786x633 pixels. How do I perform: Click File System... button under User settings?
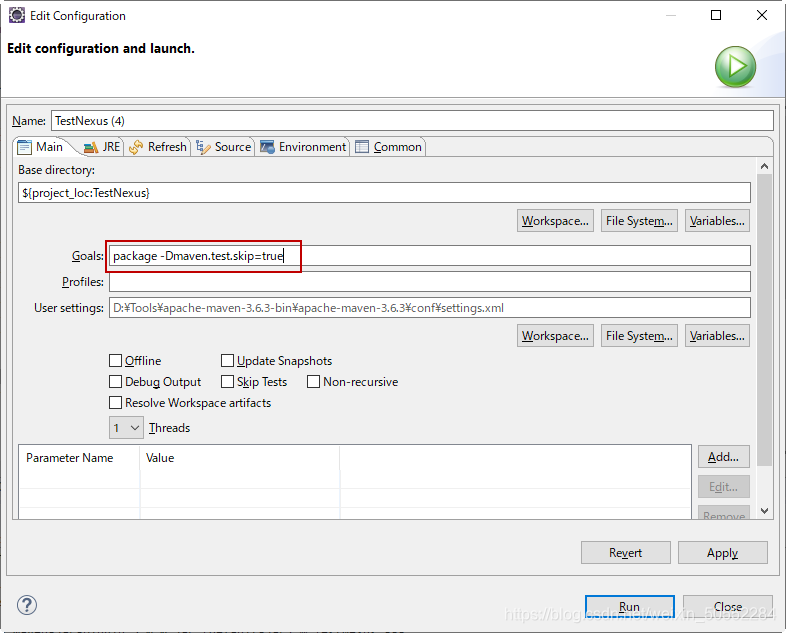(x=639, y=335)
